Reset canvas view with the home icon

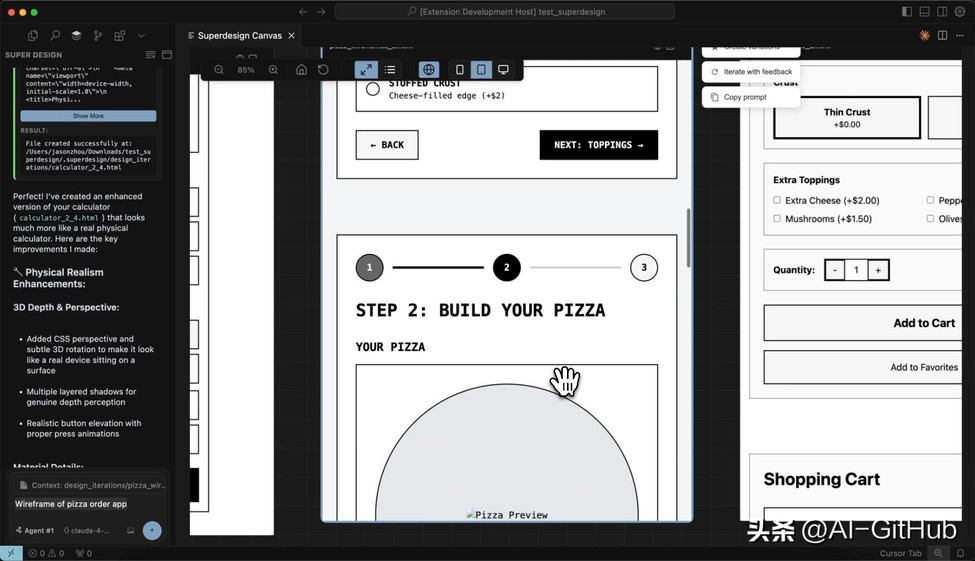tap(302, 70)
